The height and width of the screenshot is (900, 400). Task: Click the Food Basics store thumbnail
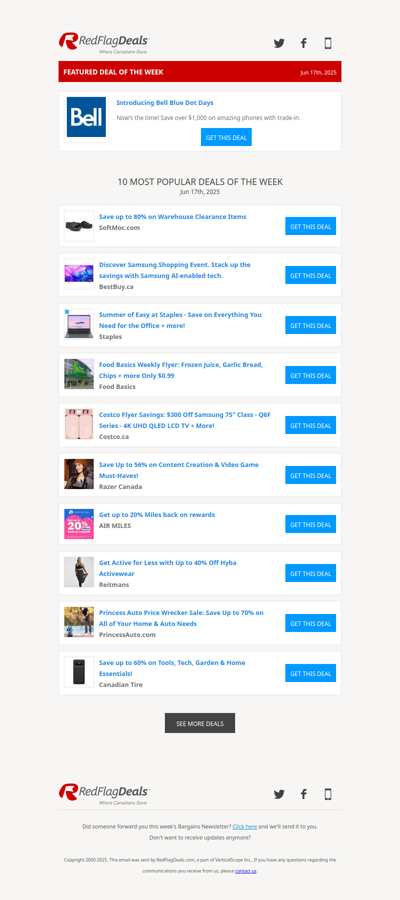79,374
